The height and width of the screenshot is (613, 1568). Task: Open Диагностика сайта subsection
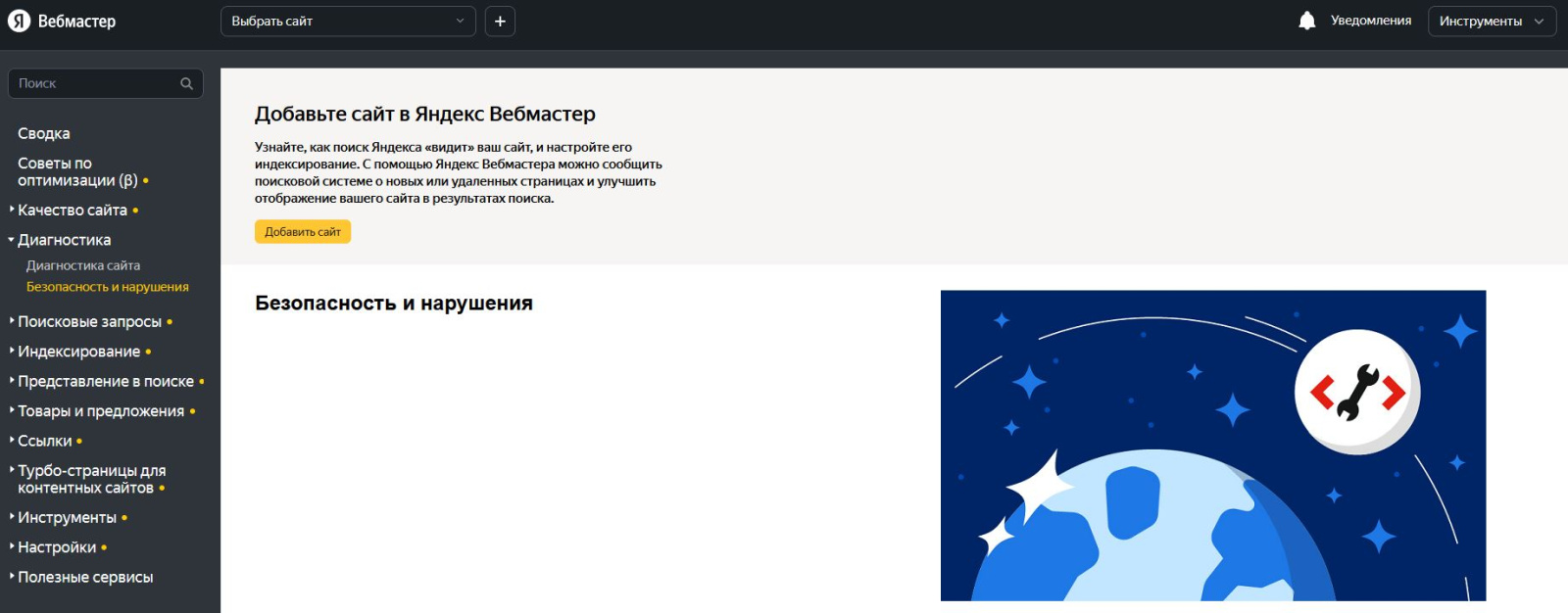[x=83, y=265]
